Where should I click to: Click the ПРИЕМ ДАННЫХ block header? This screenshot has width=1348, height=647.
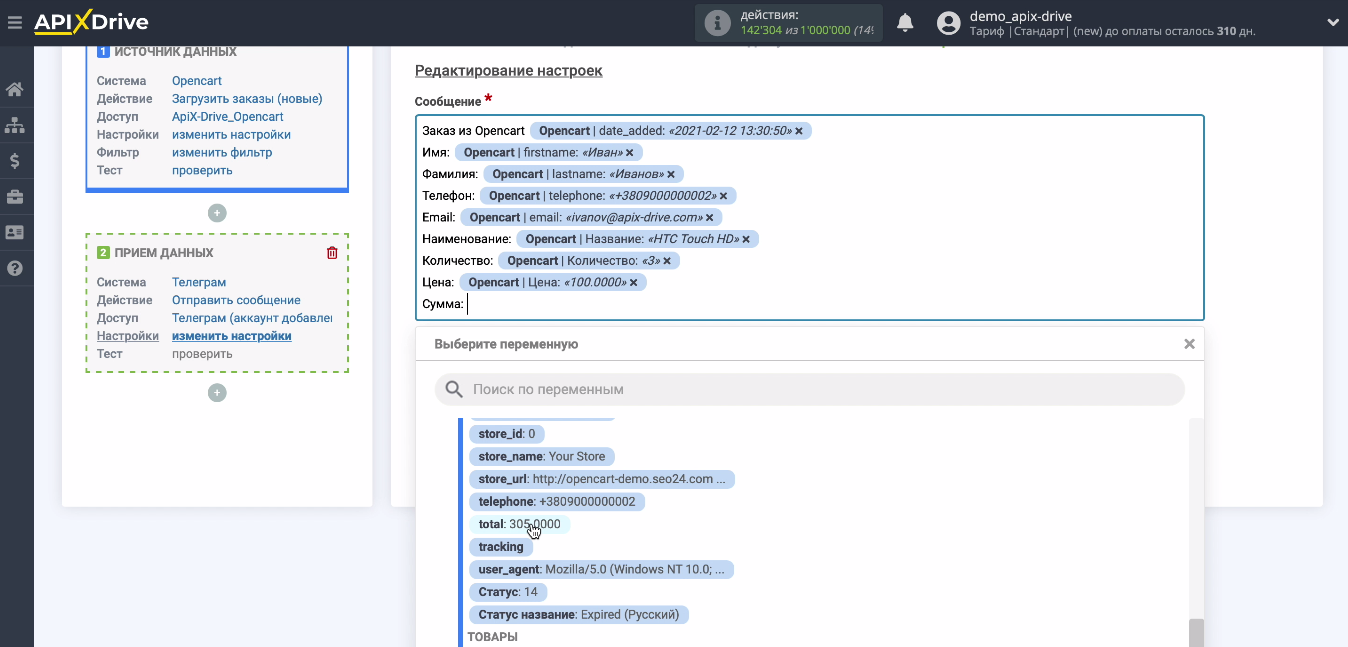(164, 253)
